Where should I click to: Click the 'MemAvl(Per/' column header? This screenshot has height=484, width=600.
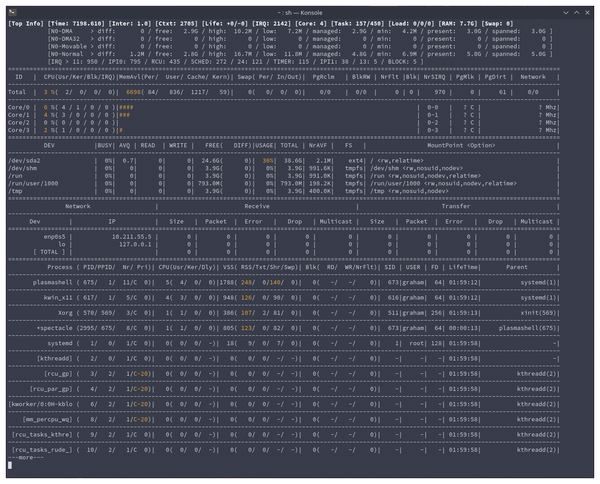click(139, 77)
